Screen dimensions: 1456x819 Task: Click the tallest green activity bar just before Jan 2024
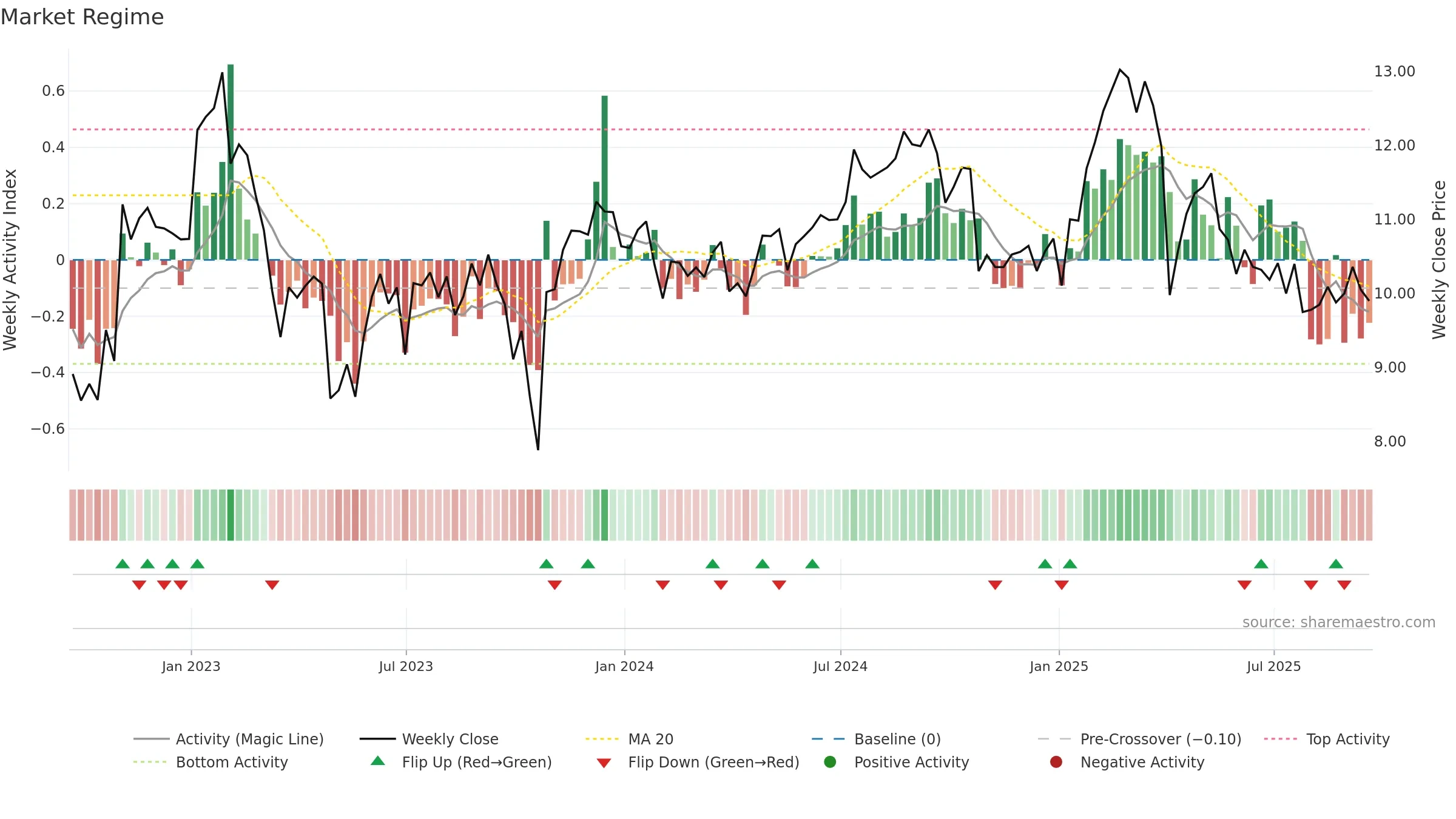click(x=605, y=178)
